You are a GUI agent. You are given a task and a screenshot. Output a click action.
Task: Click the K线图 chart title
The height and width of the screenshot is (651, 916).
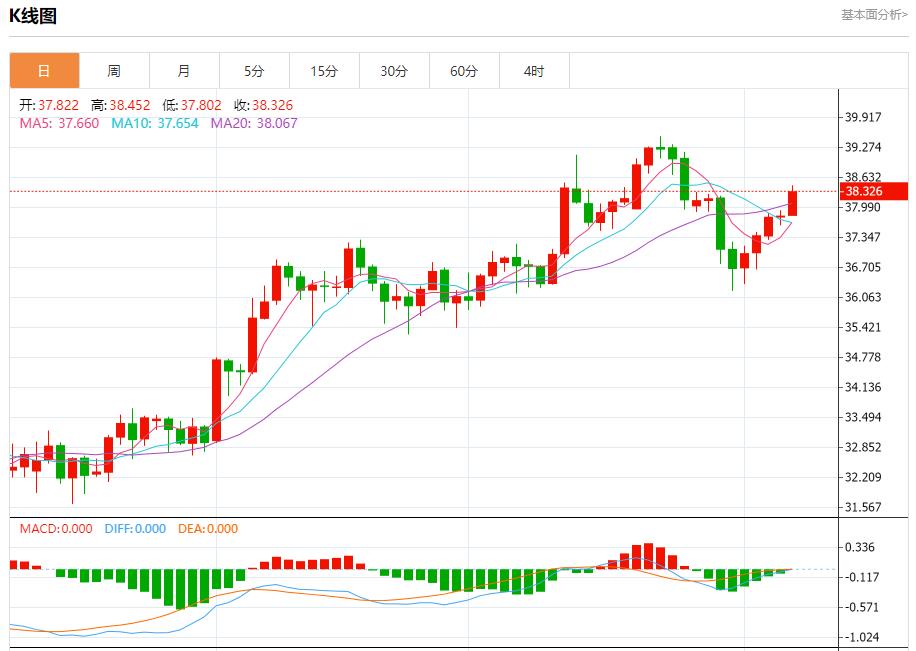[x=33, y=15]
